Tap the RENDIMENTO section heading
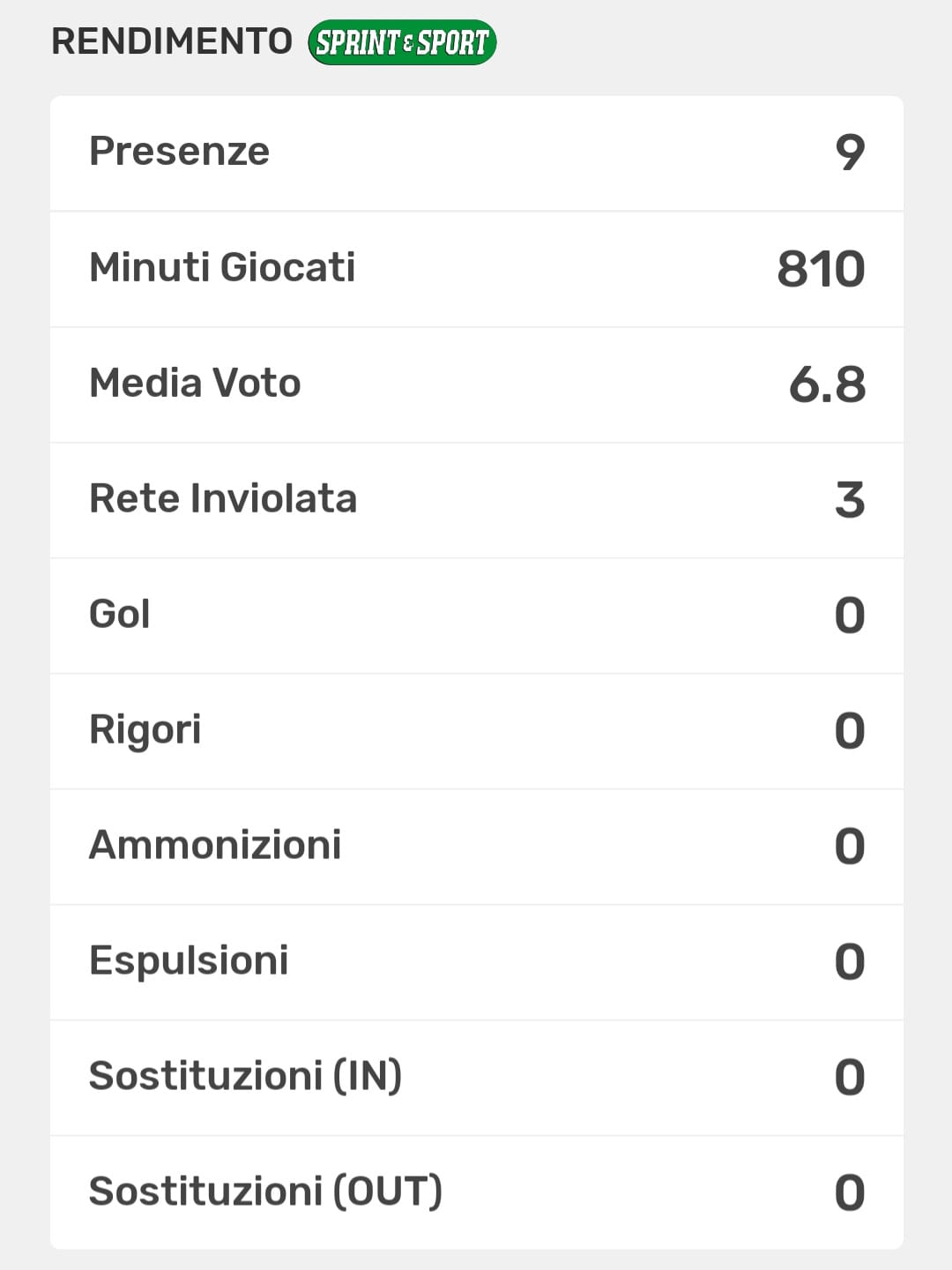 (172, 41)
